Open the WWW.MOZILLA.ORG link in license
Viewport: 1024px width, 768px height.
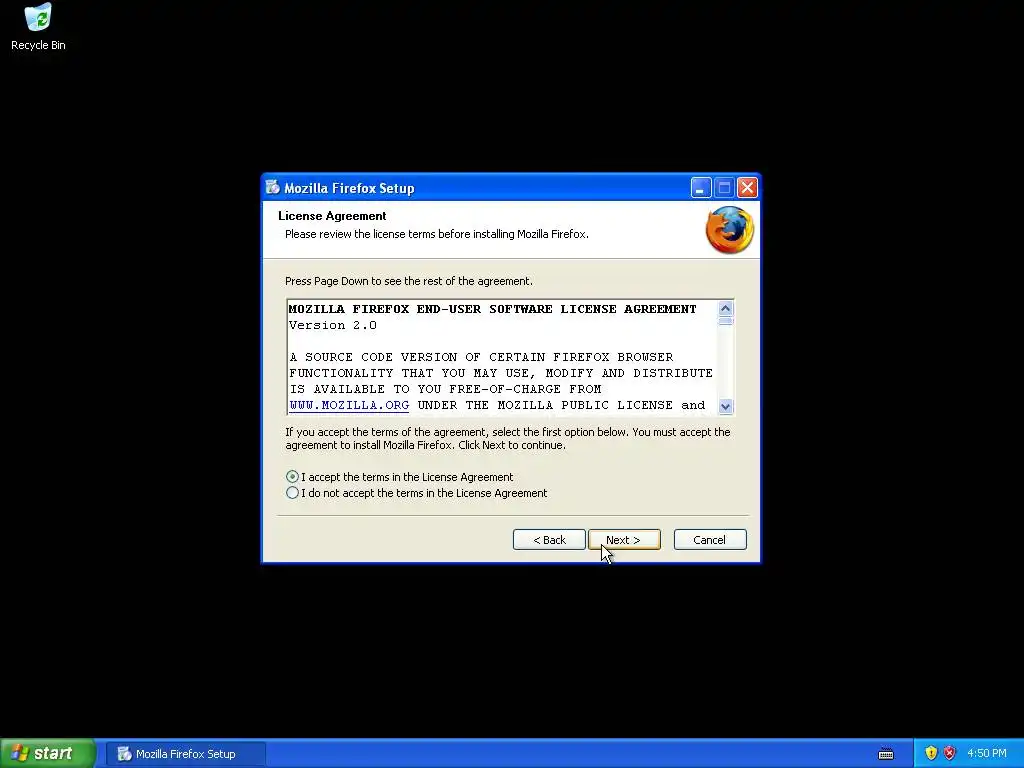click(x=349, y=405)
